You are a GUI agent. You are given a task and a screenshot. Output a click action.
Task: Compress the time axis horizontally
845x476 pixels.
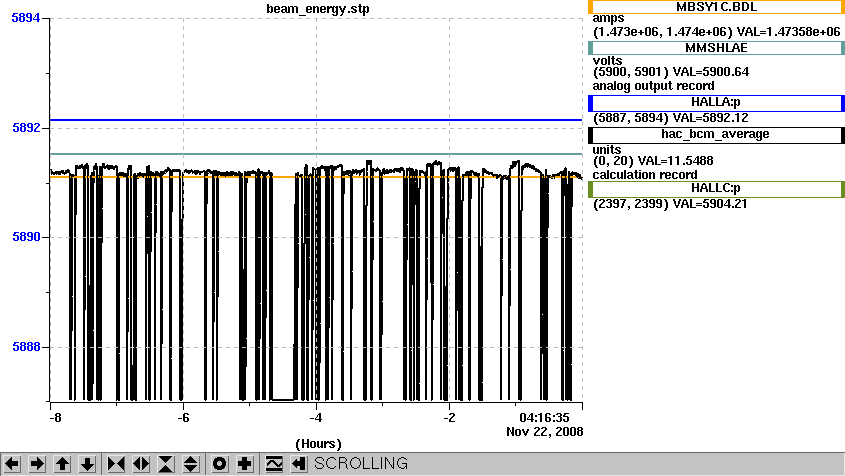pos(116,464)
